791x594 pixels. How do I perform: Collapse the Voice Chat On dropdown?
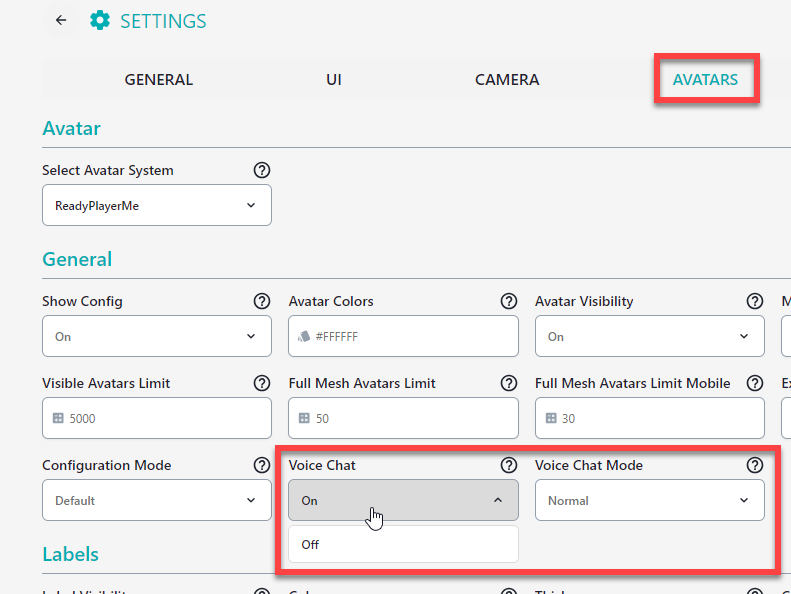pos(403,500)
